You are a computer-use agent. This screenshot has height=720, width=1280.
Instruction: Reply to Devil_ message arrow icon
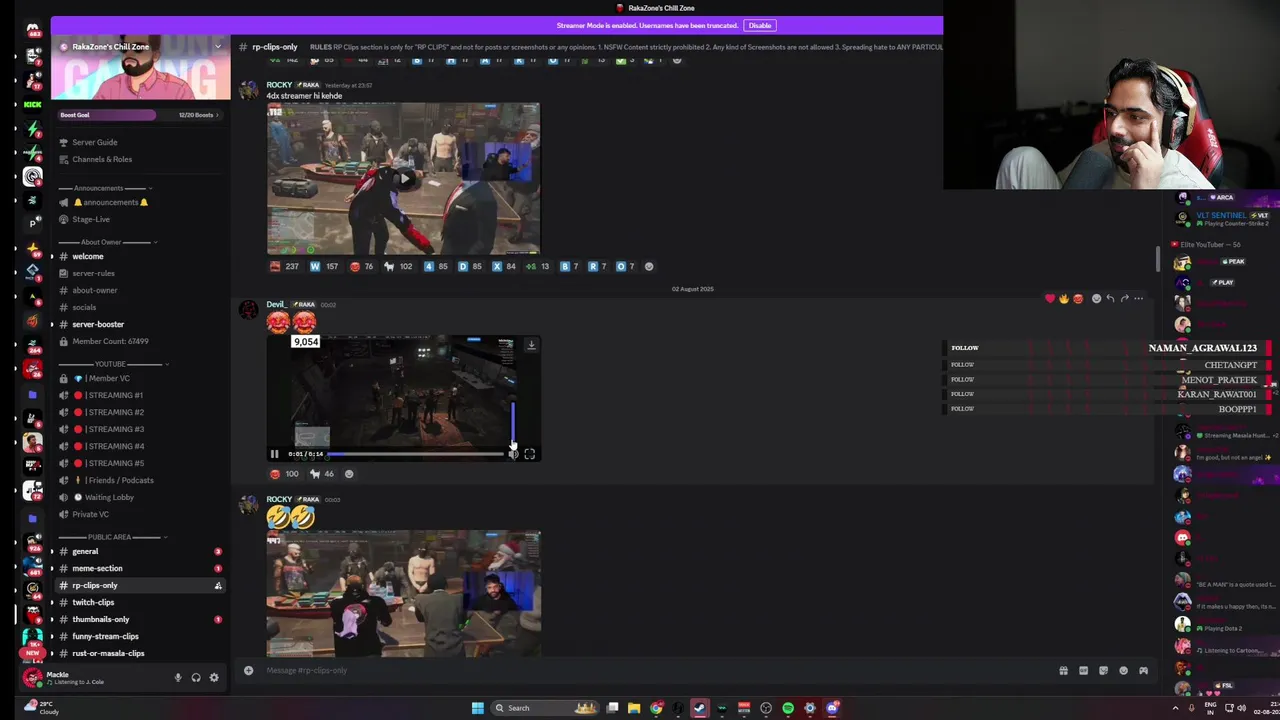1110,298
